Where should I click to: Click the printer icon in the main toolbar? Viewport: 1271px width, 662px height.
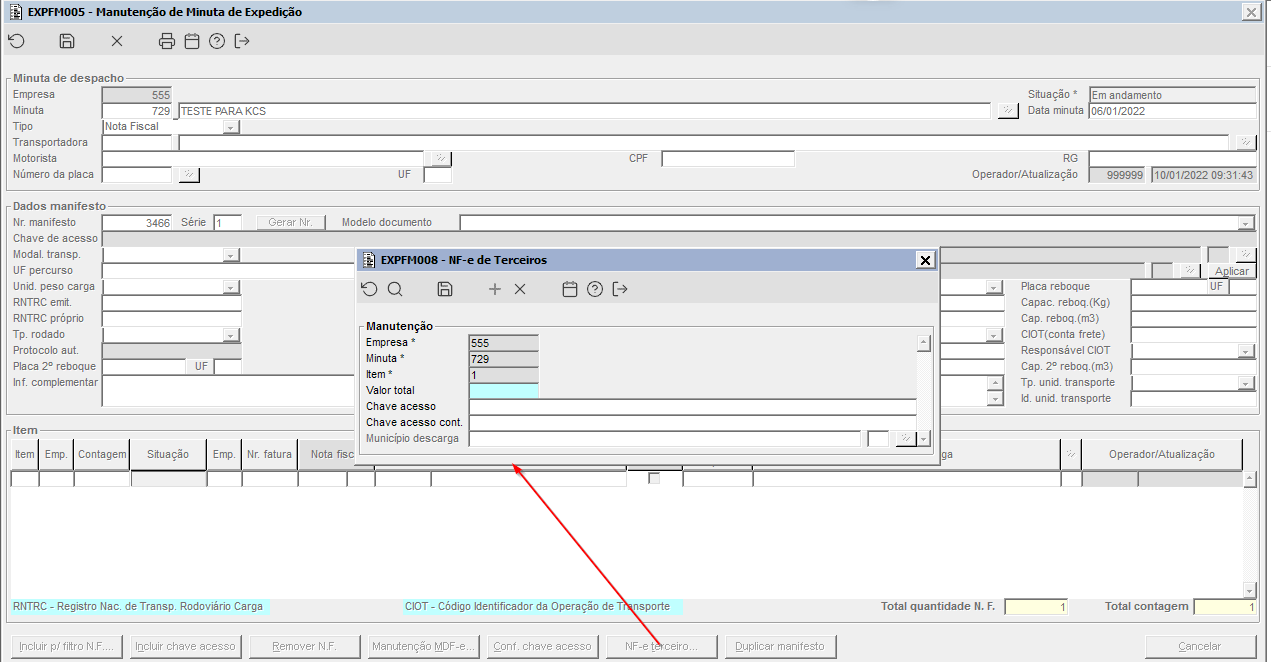(167, 41)
